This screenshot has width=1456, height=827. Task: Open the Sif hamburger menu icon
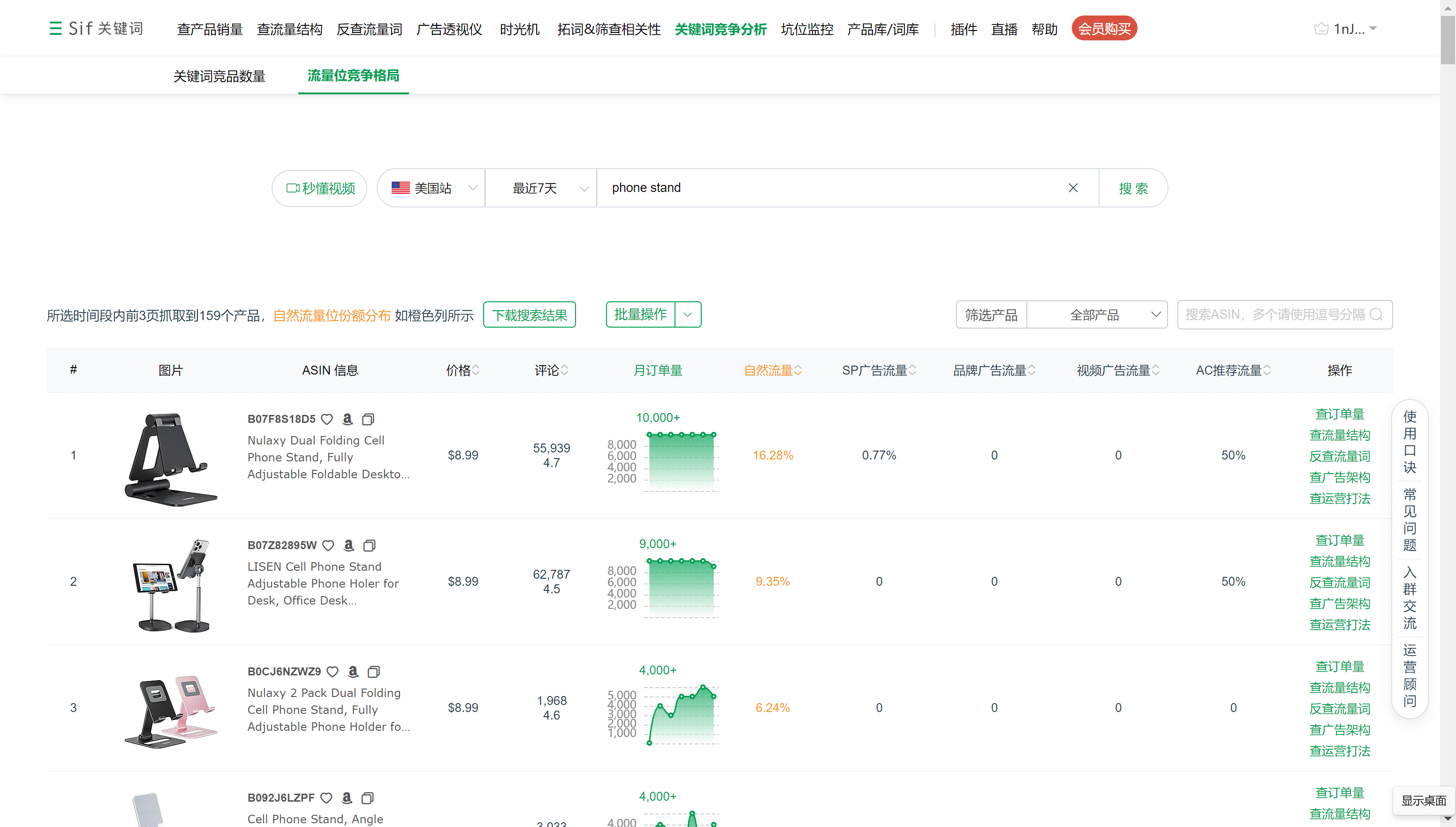pos(55,29)
